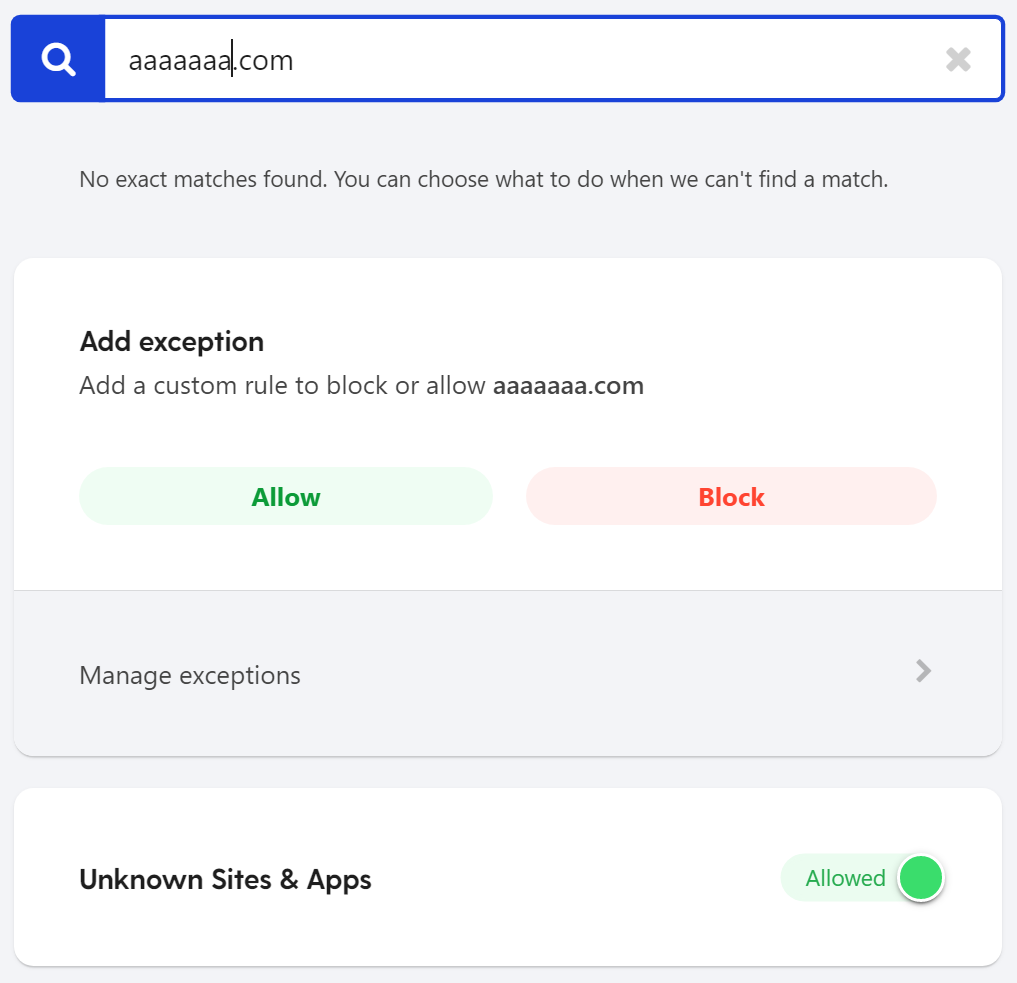This screenshot has height=983, width=1017.
Task: Allow the domain aaaaaaa.com
Action: [x=286, y=496]
